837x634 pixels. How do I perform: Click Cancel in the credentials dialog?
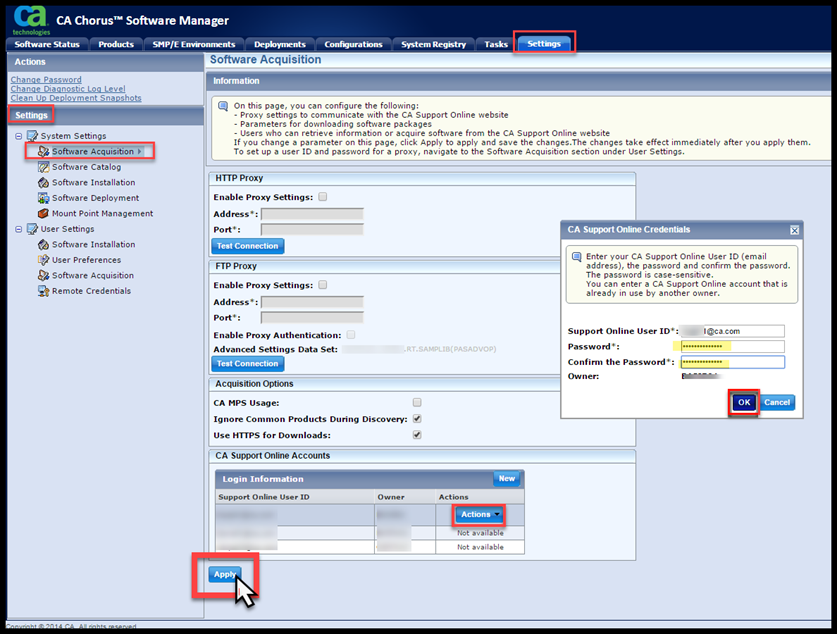[x=777, y=402]
